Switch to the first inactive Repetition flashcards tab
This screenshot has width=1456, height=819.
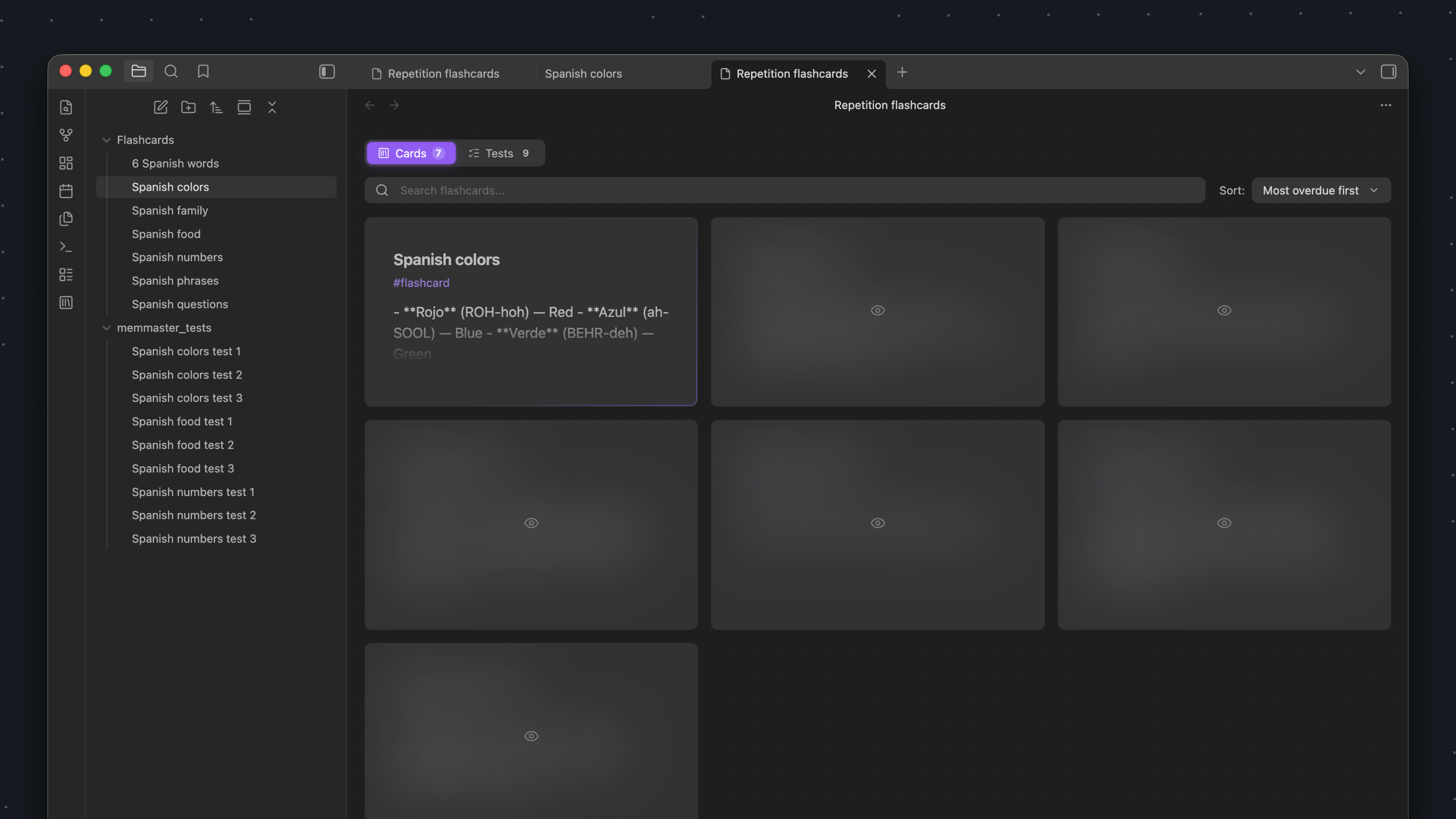click(x=444, y=74)
